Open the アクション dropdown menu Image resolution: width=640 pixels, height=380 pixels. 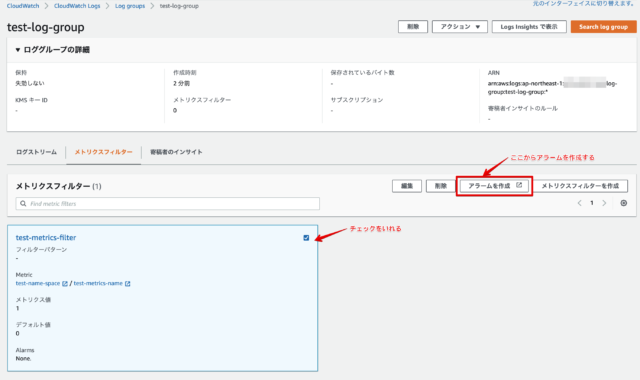(x=460, y=27)
